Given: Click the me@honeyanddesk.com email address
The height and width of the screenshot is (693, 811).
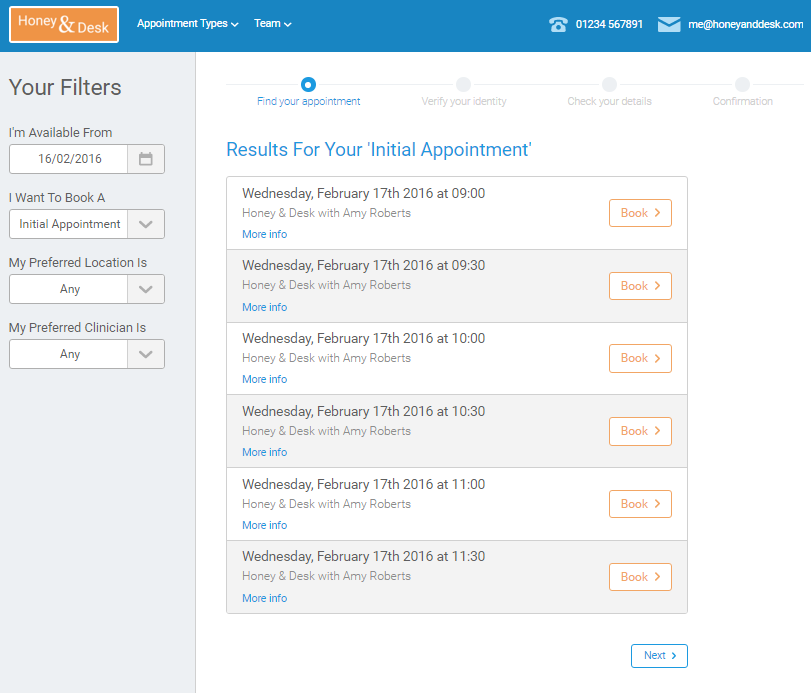Looking at the screenshot, I should pos(745,25).
